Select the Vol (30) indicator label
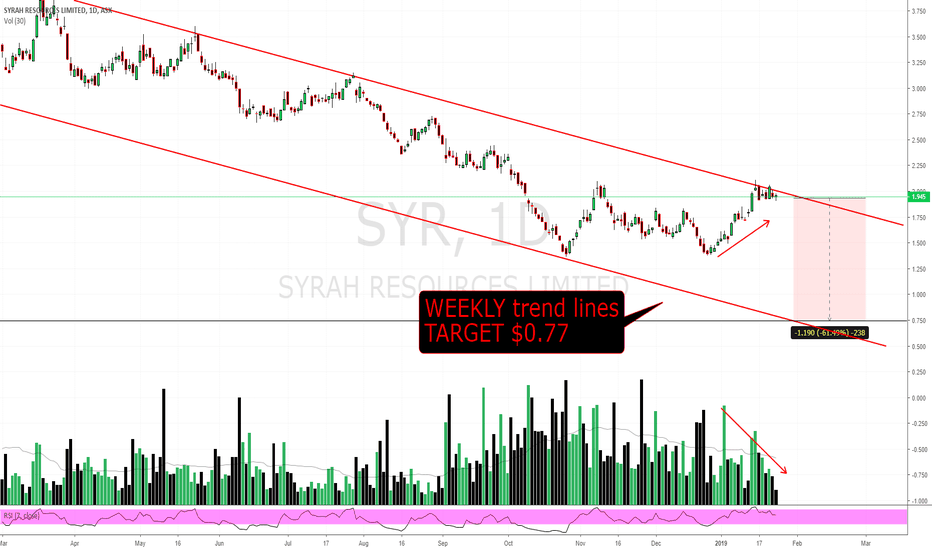The height and width of the screenshot is (550, 932). [15, 21]
